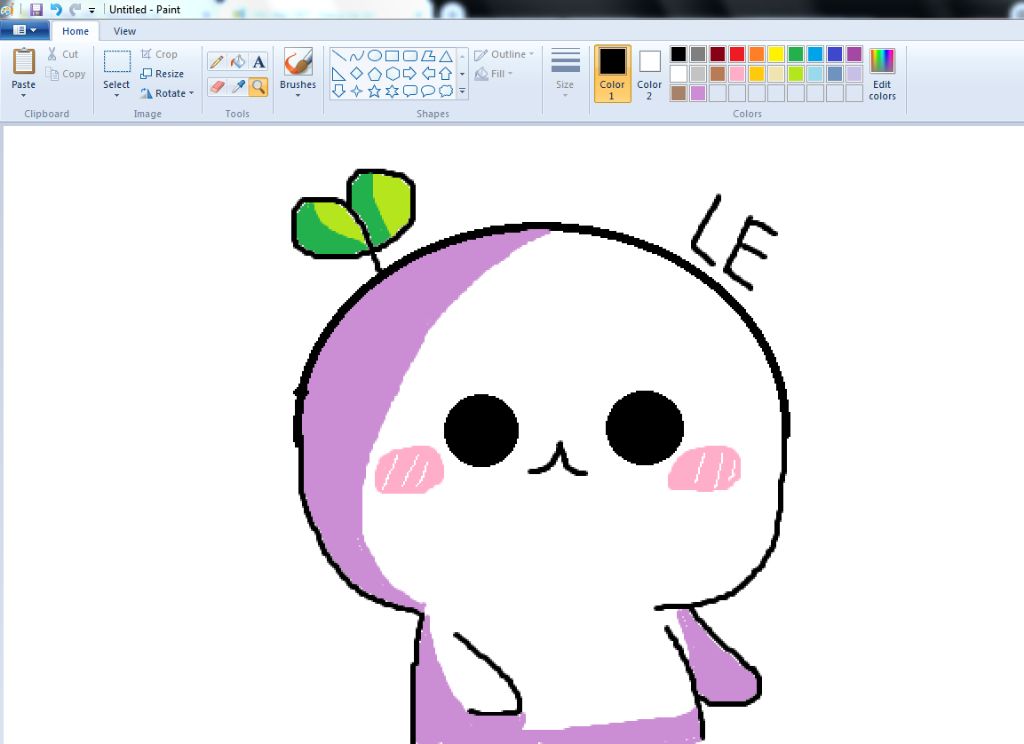
Task: Open Edit colors dialog
Action: 882,74
